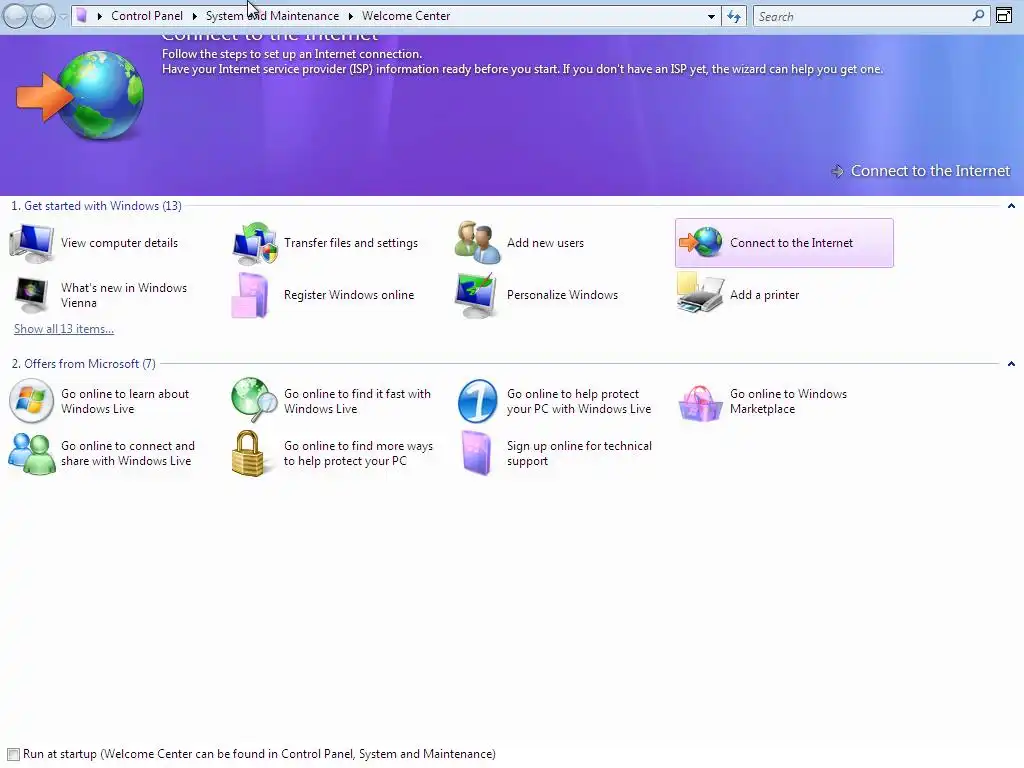The width and height of the screenshot is (1024, 768).
Task: Click connect and share people icon
Action: (31, 453)
